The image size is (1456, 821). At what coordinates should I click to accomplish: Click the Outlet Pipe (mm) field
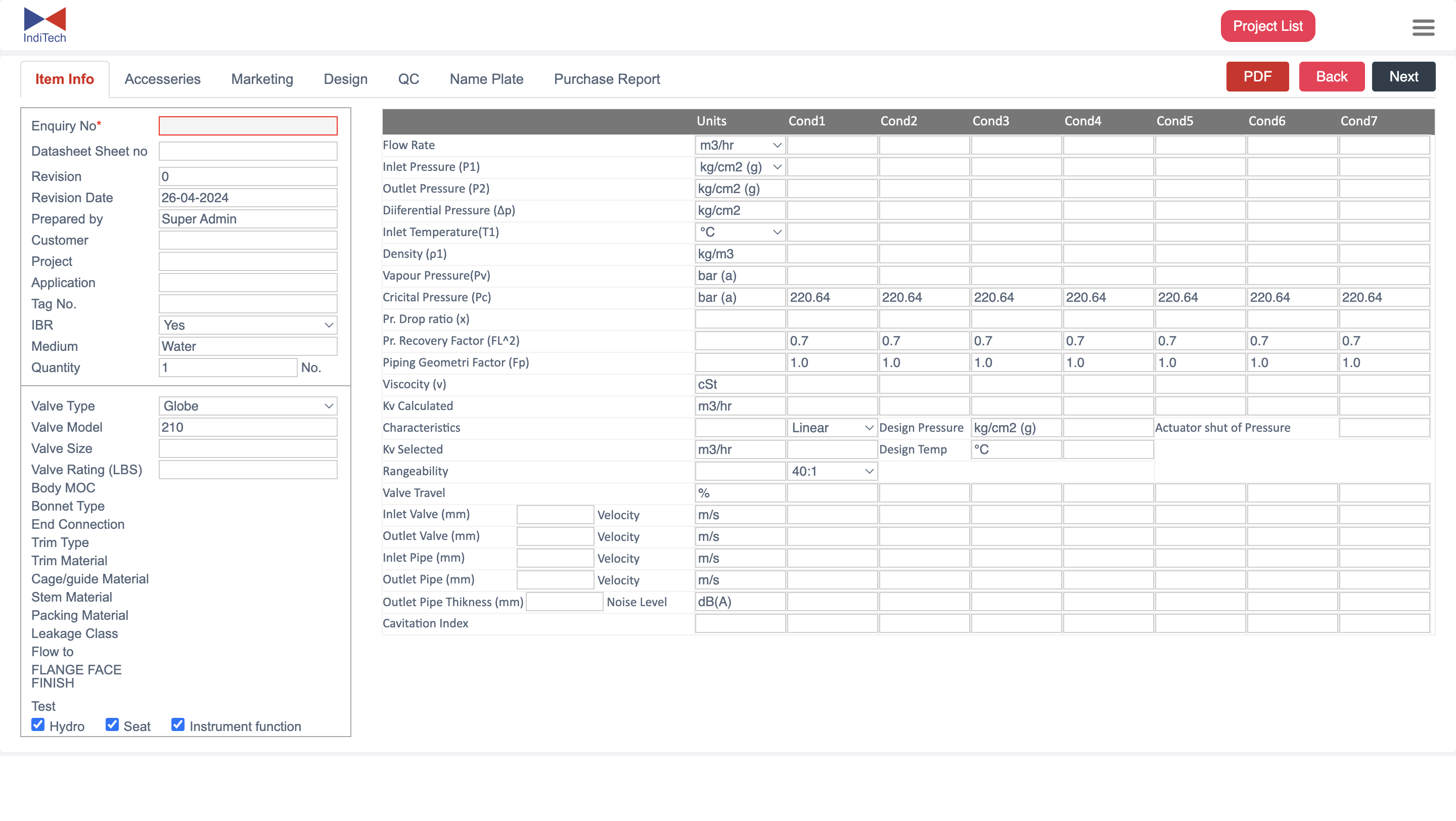(555, 580)
